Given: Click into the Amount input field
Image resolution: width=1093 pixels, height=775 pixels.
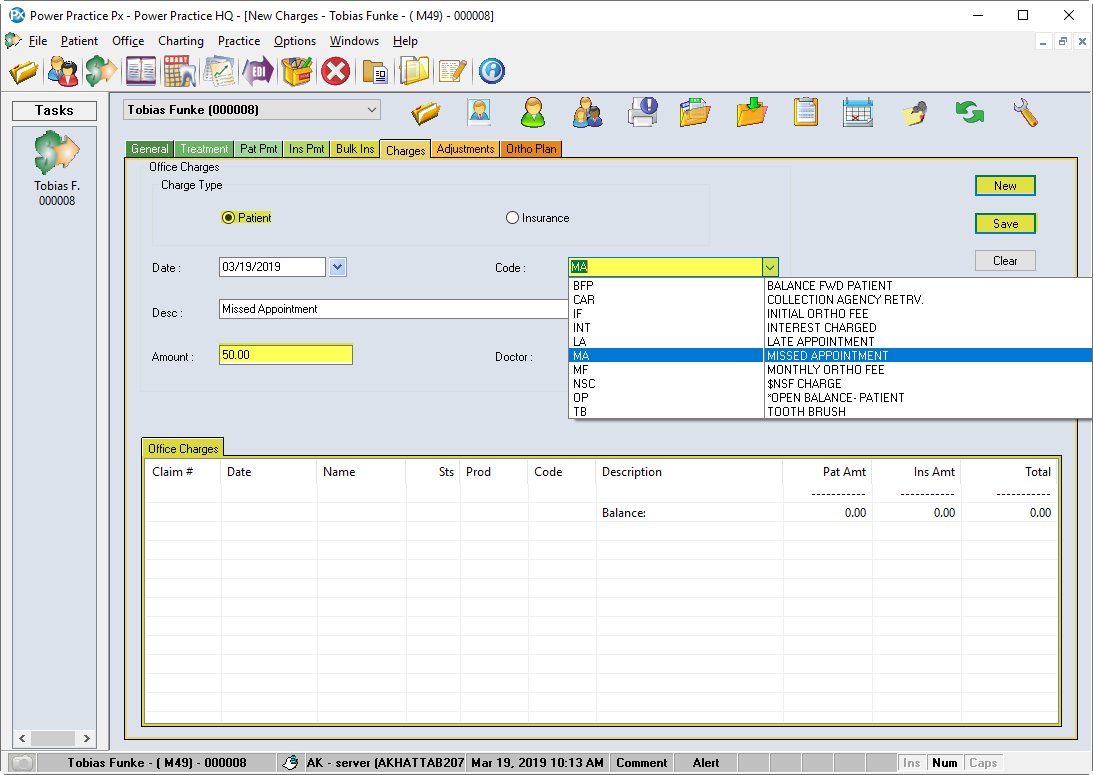Looking at the screenshot, I should coord(285,355).
